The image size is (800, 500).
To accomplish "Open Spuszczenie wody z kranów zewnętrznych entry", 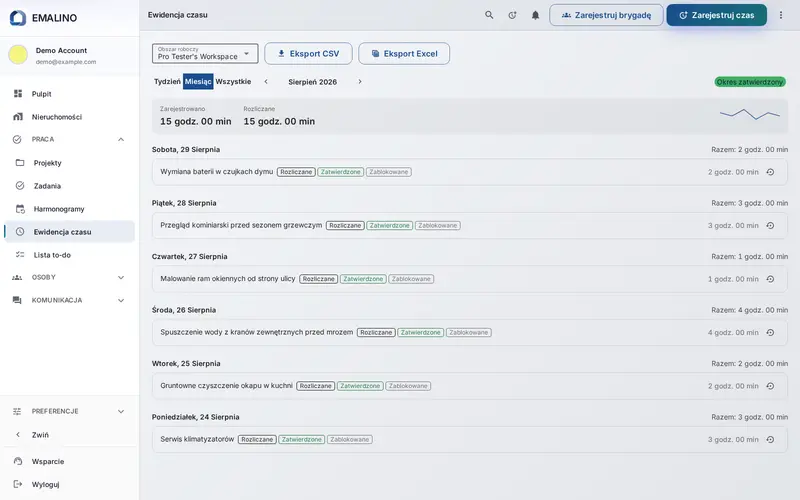I will click(x=469, y=333).
